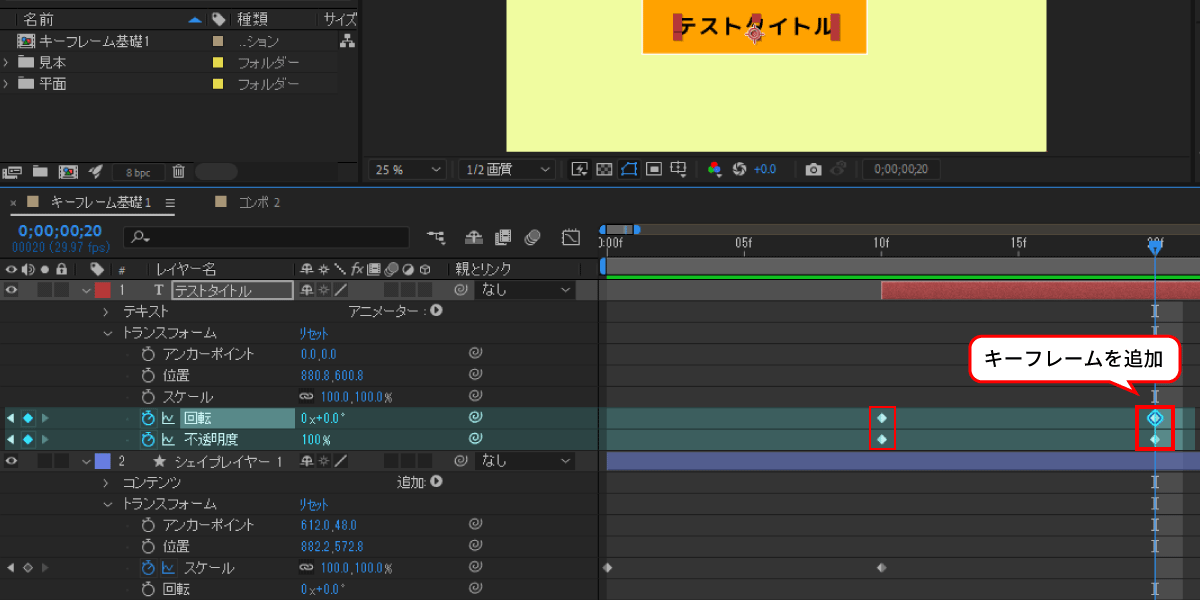Toggle shy layers hiding in timeline
The width and height of the screenshot is (1200, 600).
click(474, 237)
